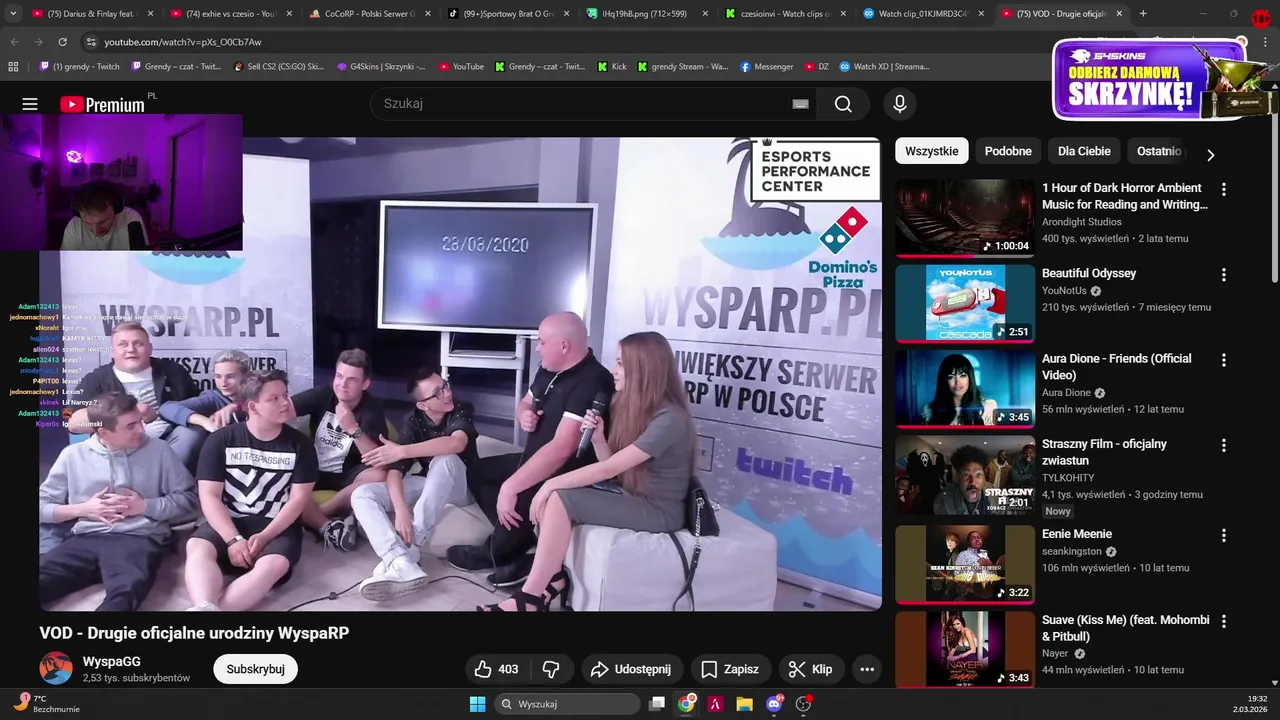
Task: Open the WyspaGG channel name link
Action: coord(112,662)
